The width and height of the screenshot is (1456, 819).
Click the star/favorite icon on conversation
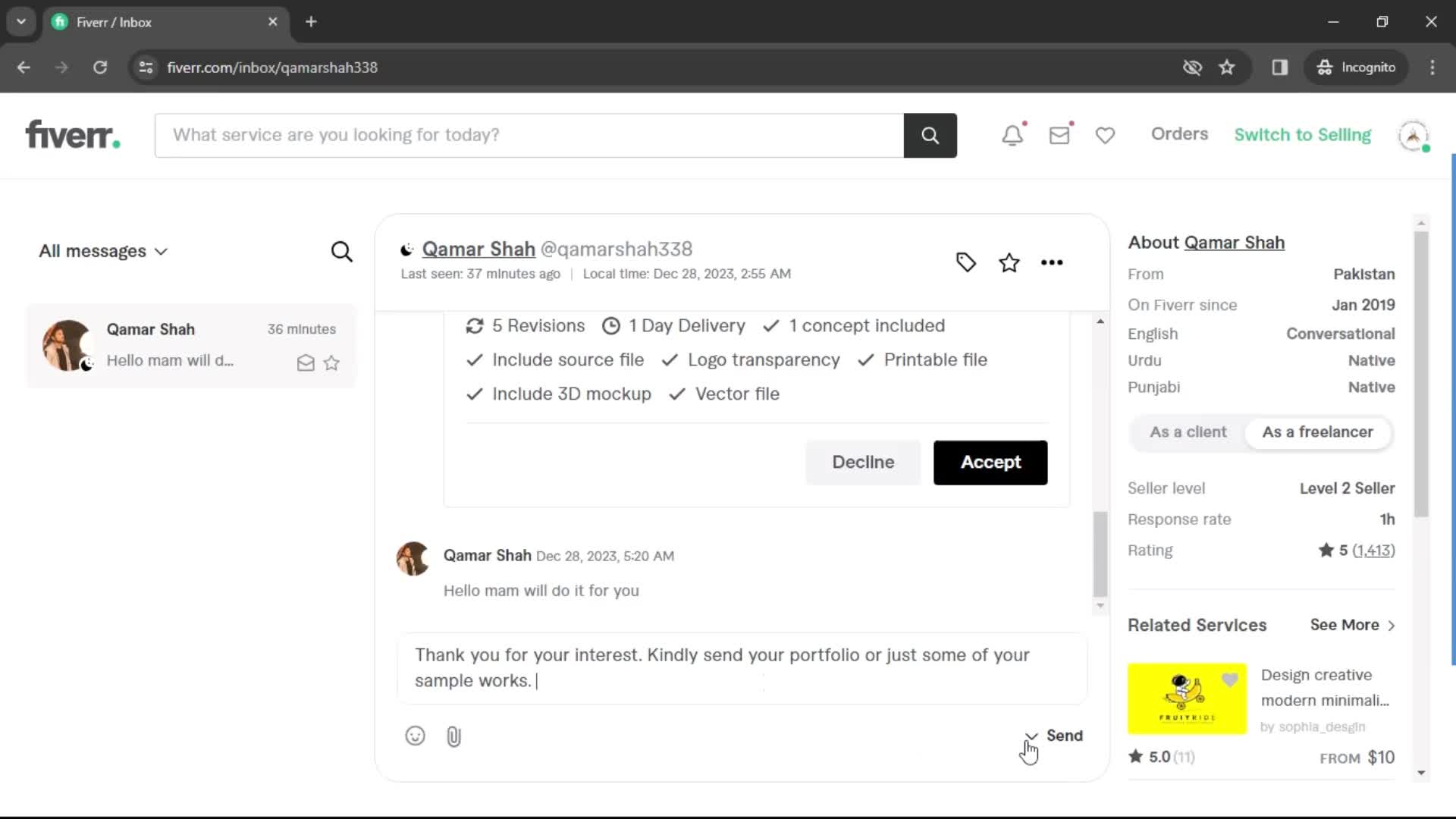1008,261
